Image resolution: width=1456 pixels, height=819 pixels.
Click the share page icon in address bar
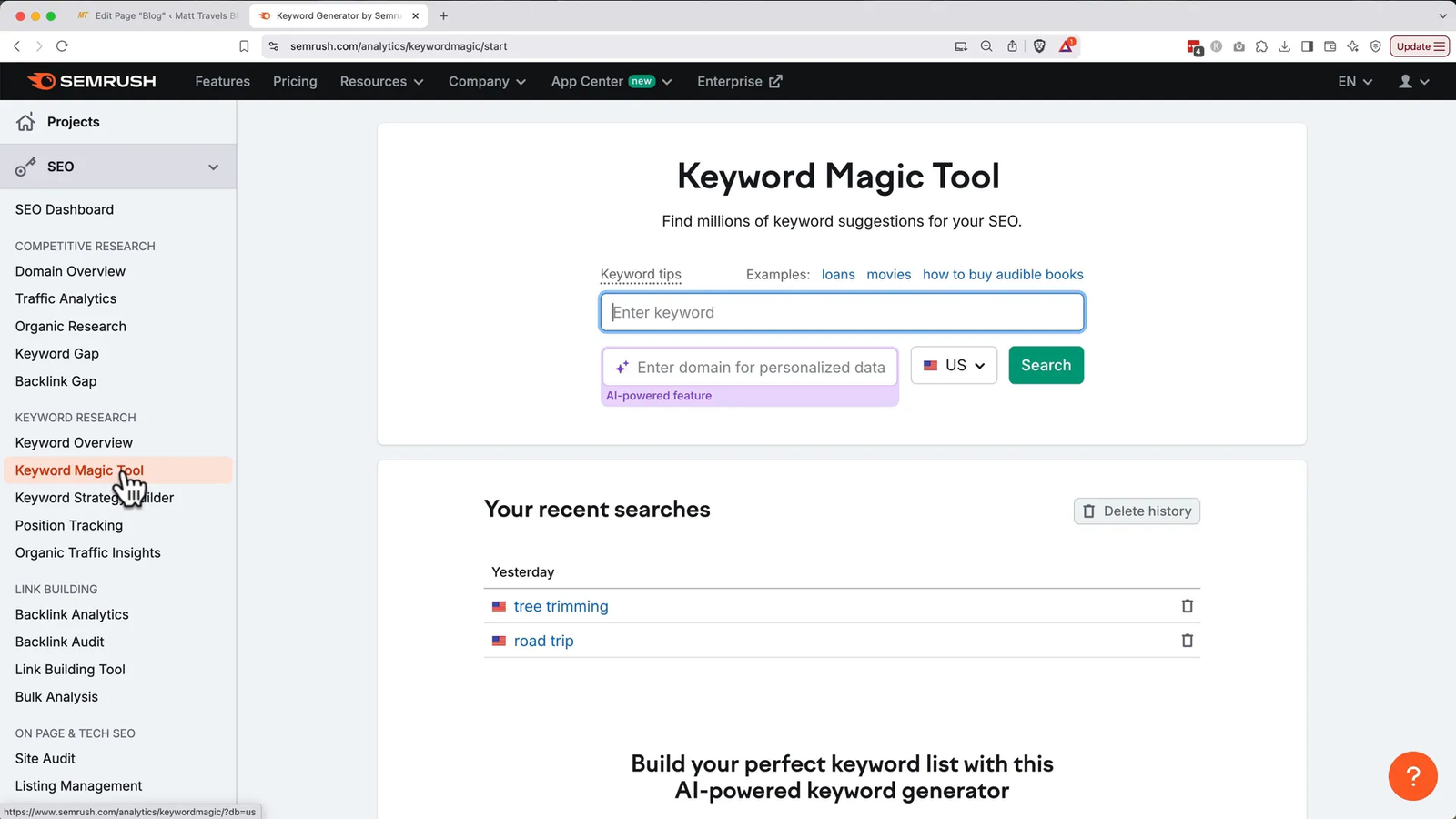point(1012,45)
